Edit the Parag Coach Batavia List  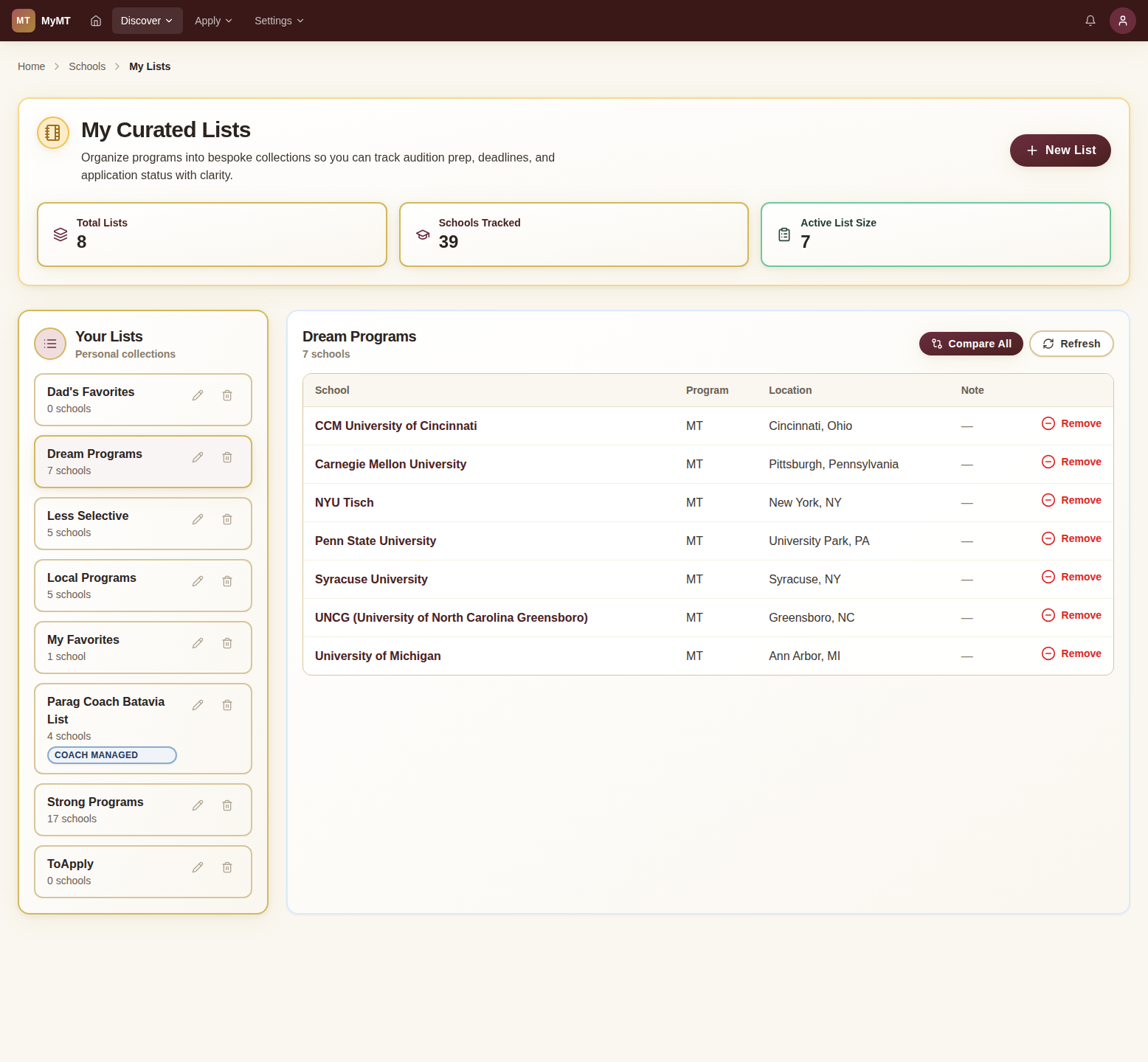click(198, 705)
